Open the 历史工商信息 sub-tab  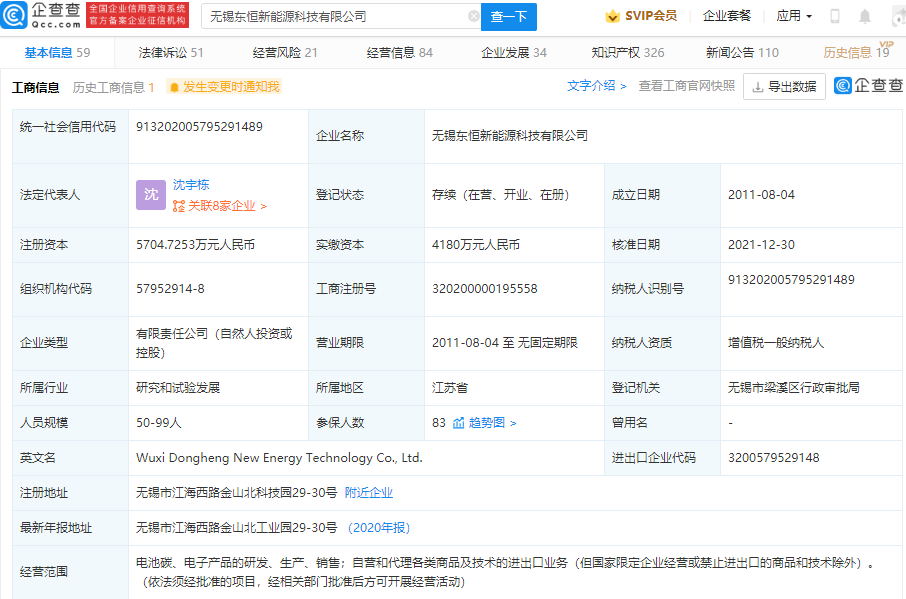tap(113, 87)
